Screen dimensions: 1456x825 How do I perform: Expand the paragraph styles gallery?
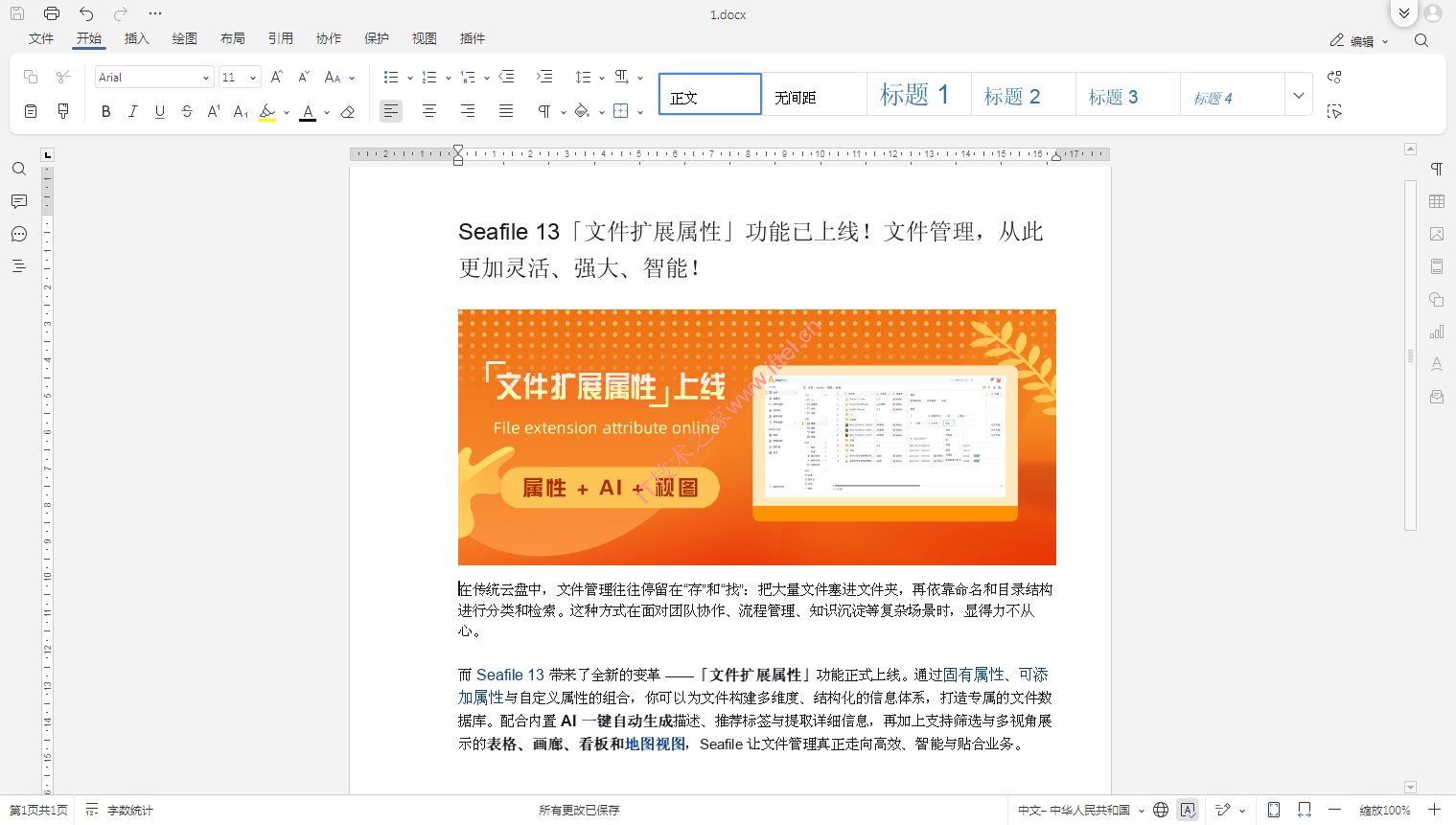(x=1298, y=95)
